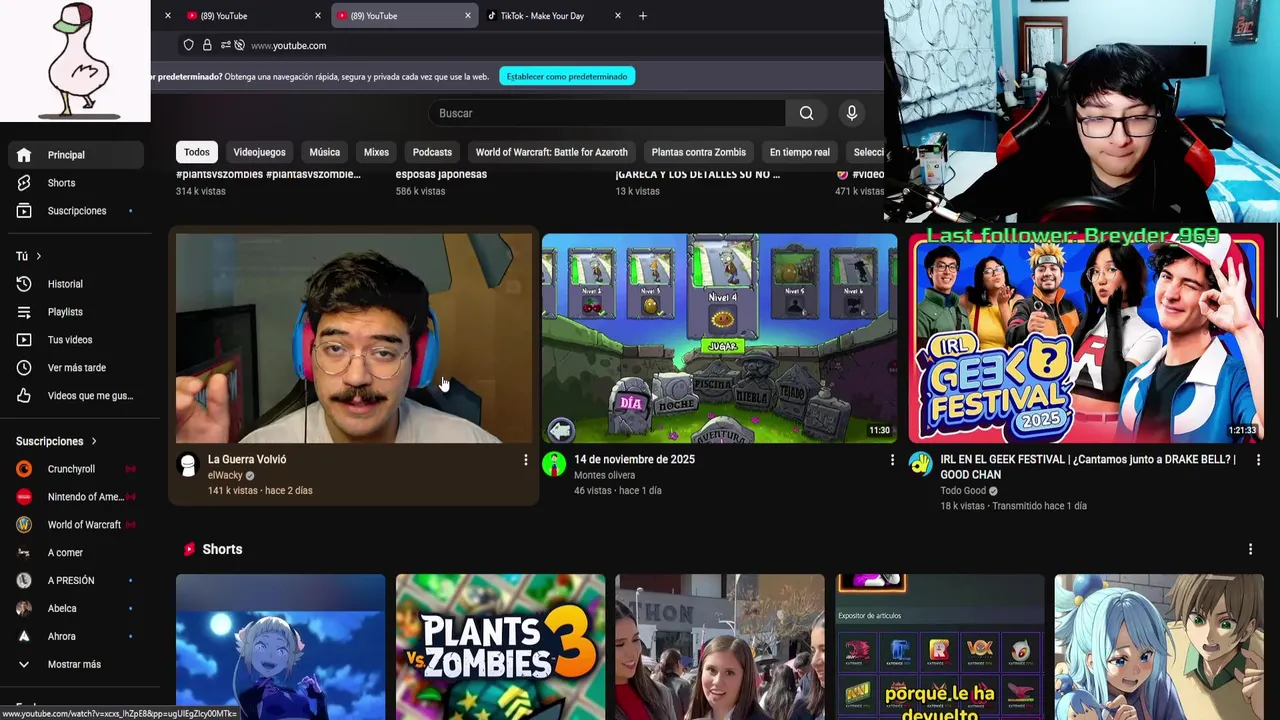Click Todo Good channel avatar
Viewport: 1280px width, 720px height.
(920, 464)
